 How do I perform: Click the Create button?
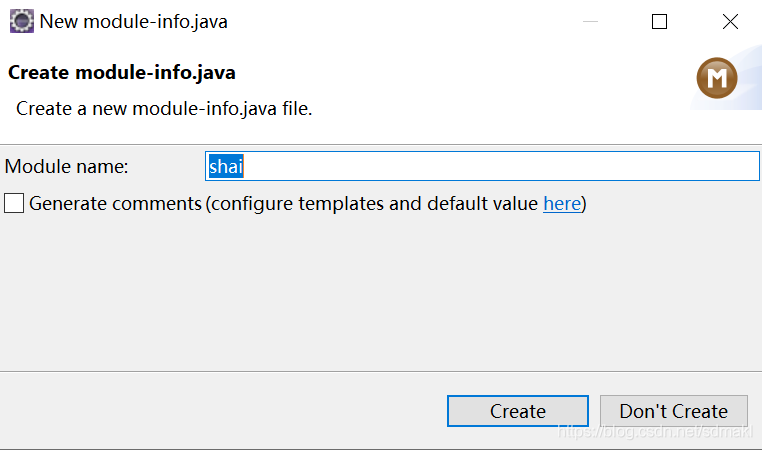tap(518, 411)
